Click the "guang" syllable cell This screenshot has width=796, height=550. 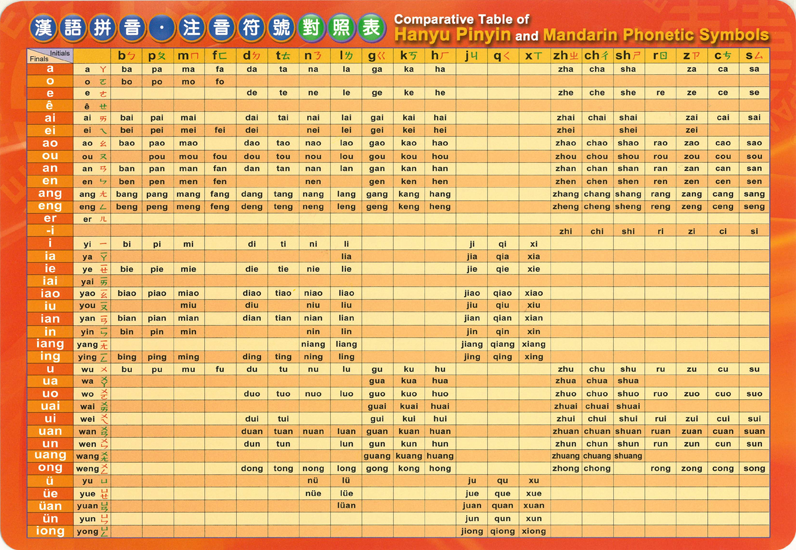coord(377,456)
